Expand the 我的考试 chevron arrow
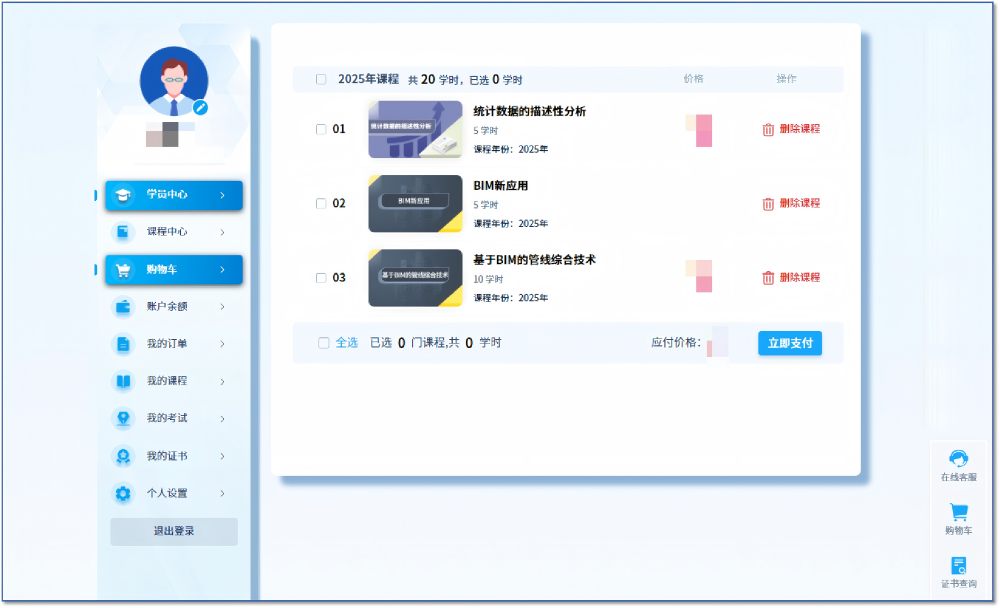Screen dimensions: 1000x608 [222, 418]
